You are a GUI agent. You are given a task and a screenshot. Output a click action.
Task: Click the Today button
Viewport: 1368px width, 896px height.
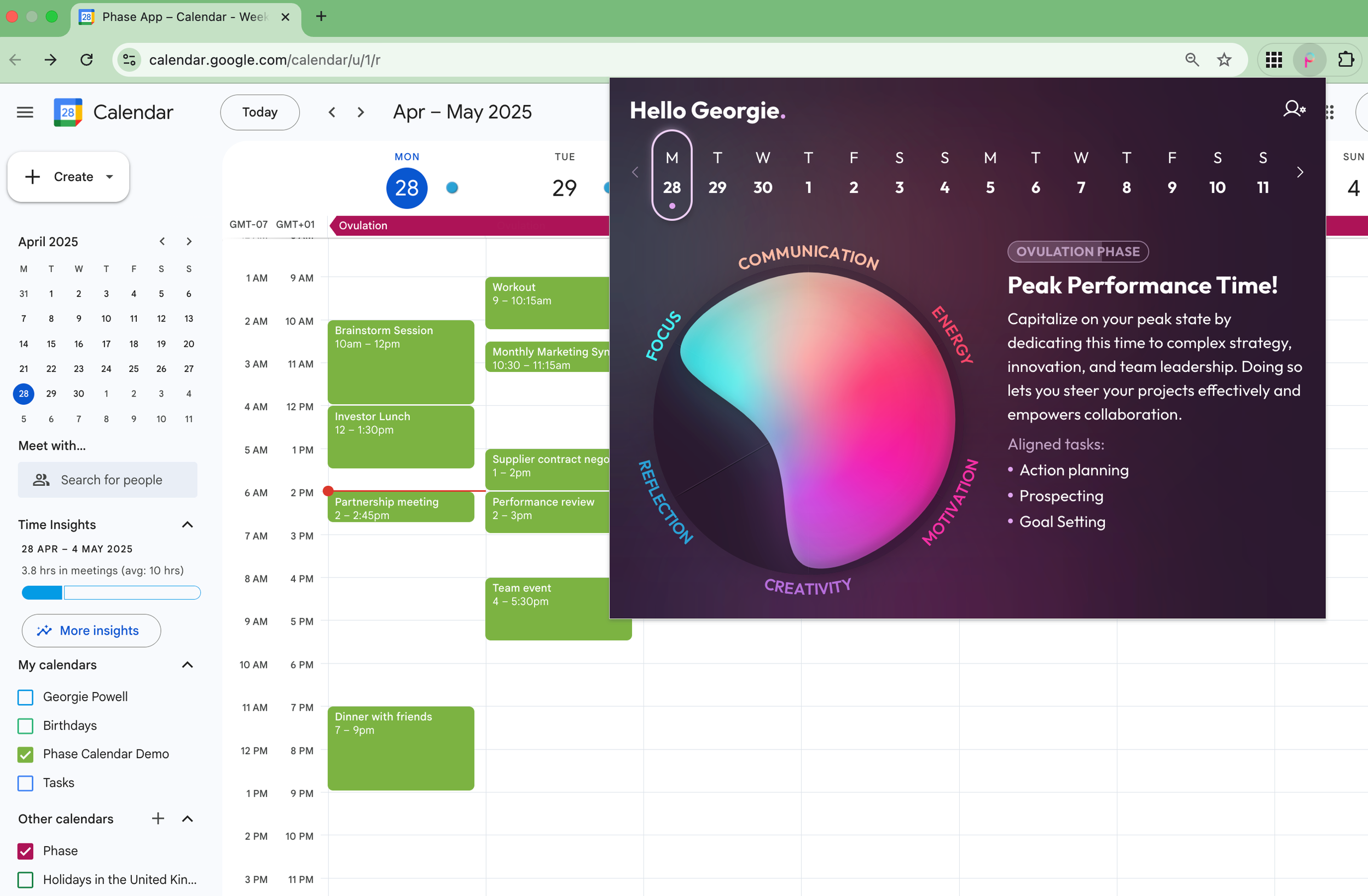(x=260, y=112)
